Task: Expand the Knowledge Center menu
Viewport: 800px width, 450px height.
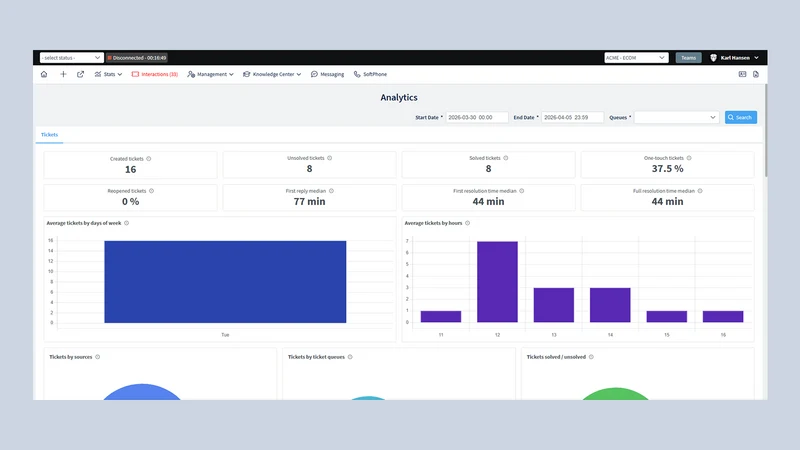Action: [x=272, y=74]
